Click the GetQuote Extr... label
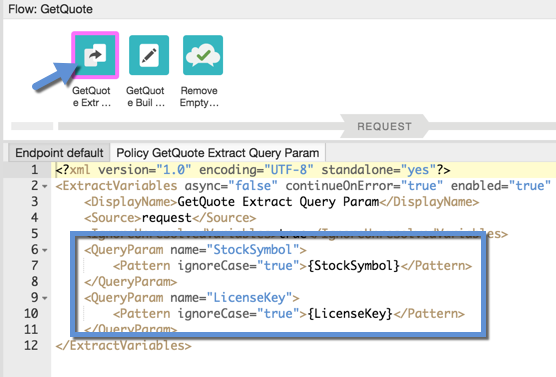 coord(91,96)
